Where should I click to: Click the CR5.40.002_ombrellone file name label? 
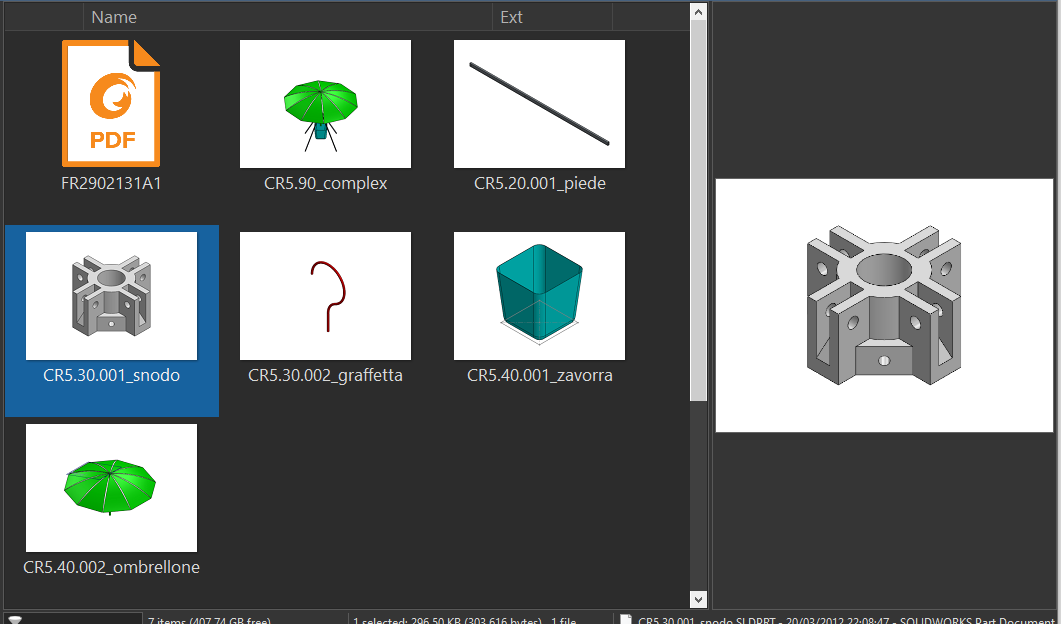point(111,567)
